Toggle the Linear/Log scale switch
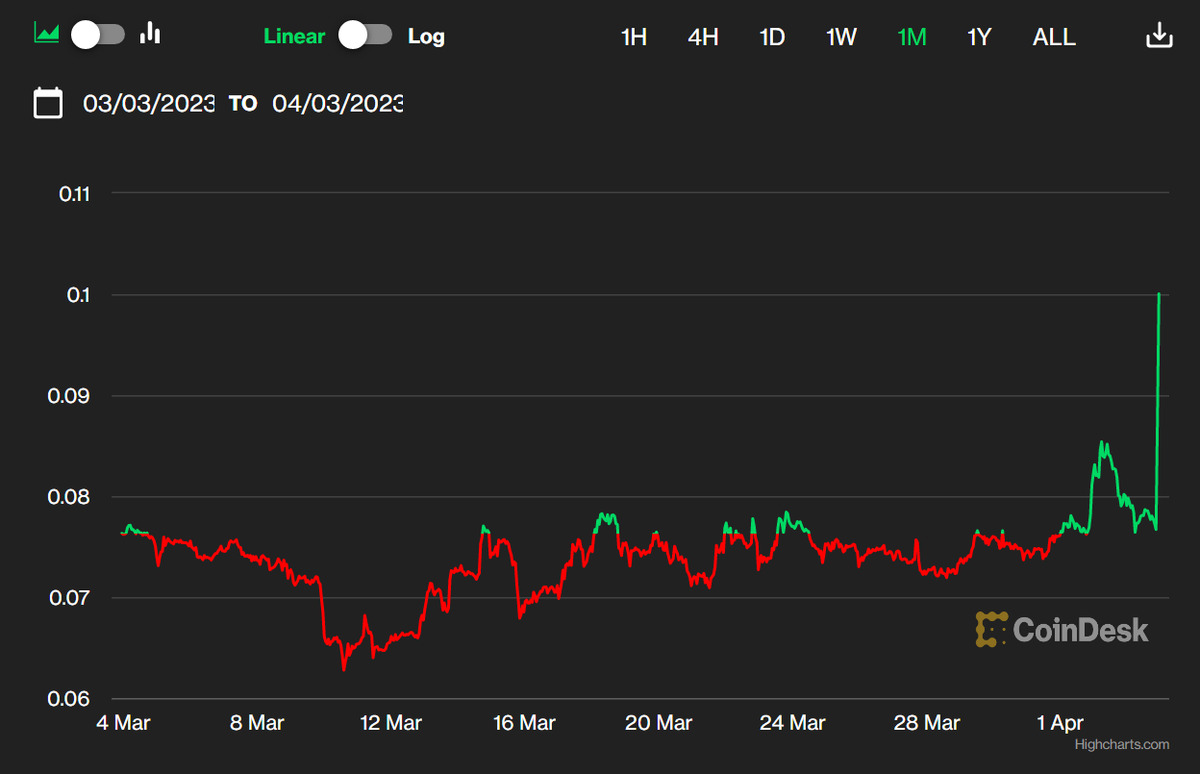Screen dimensions: 1200x774 point(365,34)
